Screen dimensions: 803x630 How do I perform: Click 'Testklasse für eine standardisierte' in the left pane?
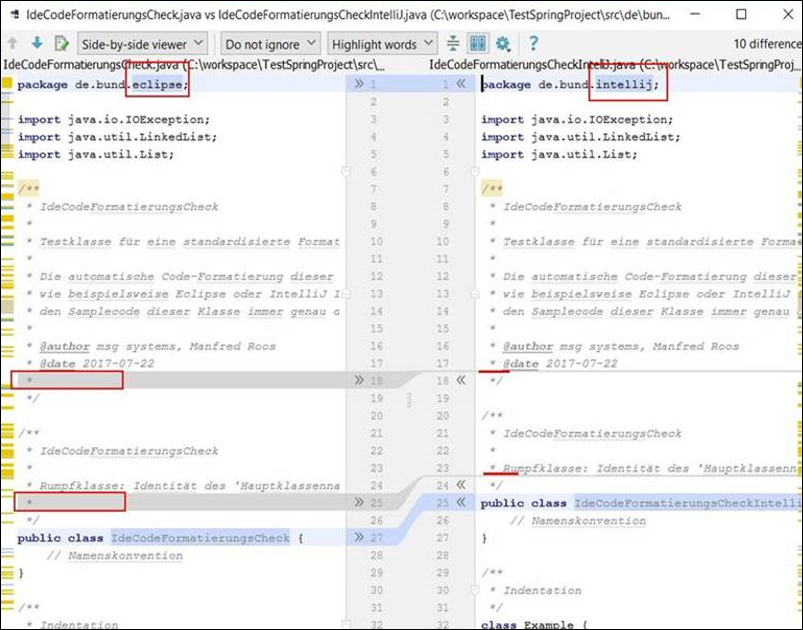click(x=165, y=241)
